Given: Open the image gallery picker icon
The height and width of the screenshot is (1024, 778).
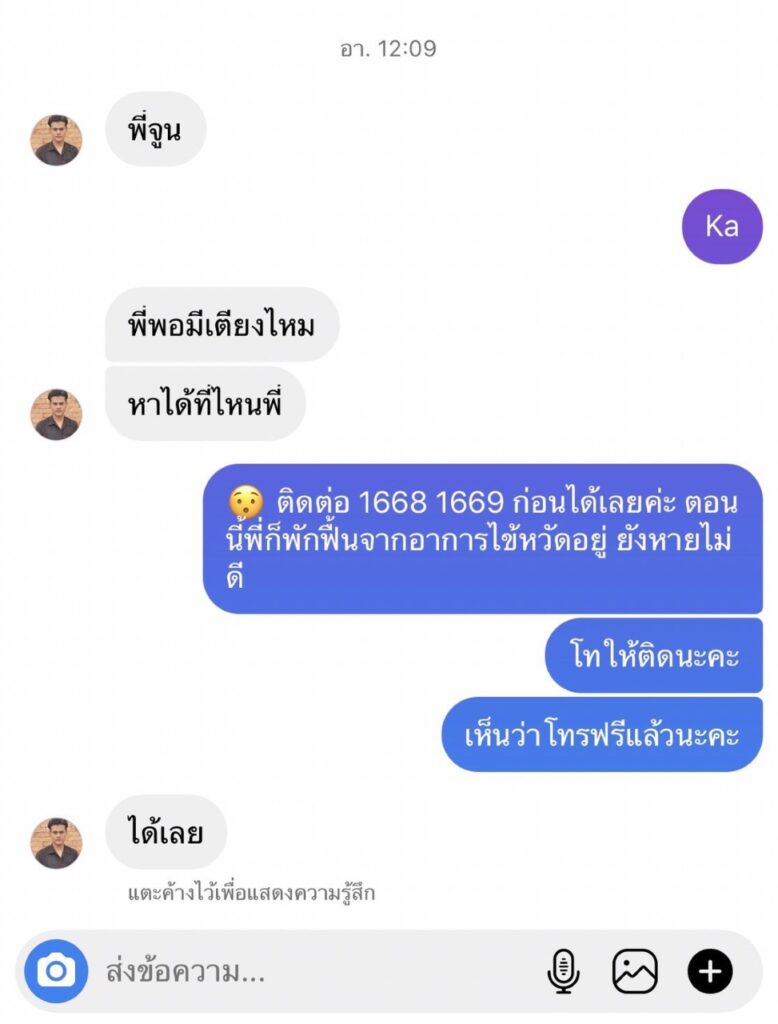Looking at the screenshot, I should (634, 971).
